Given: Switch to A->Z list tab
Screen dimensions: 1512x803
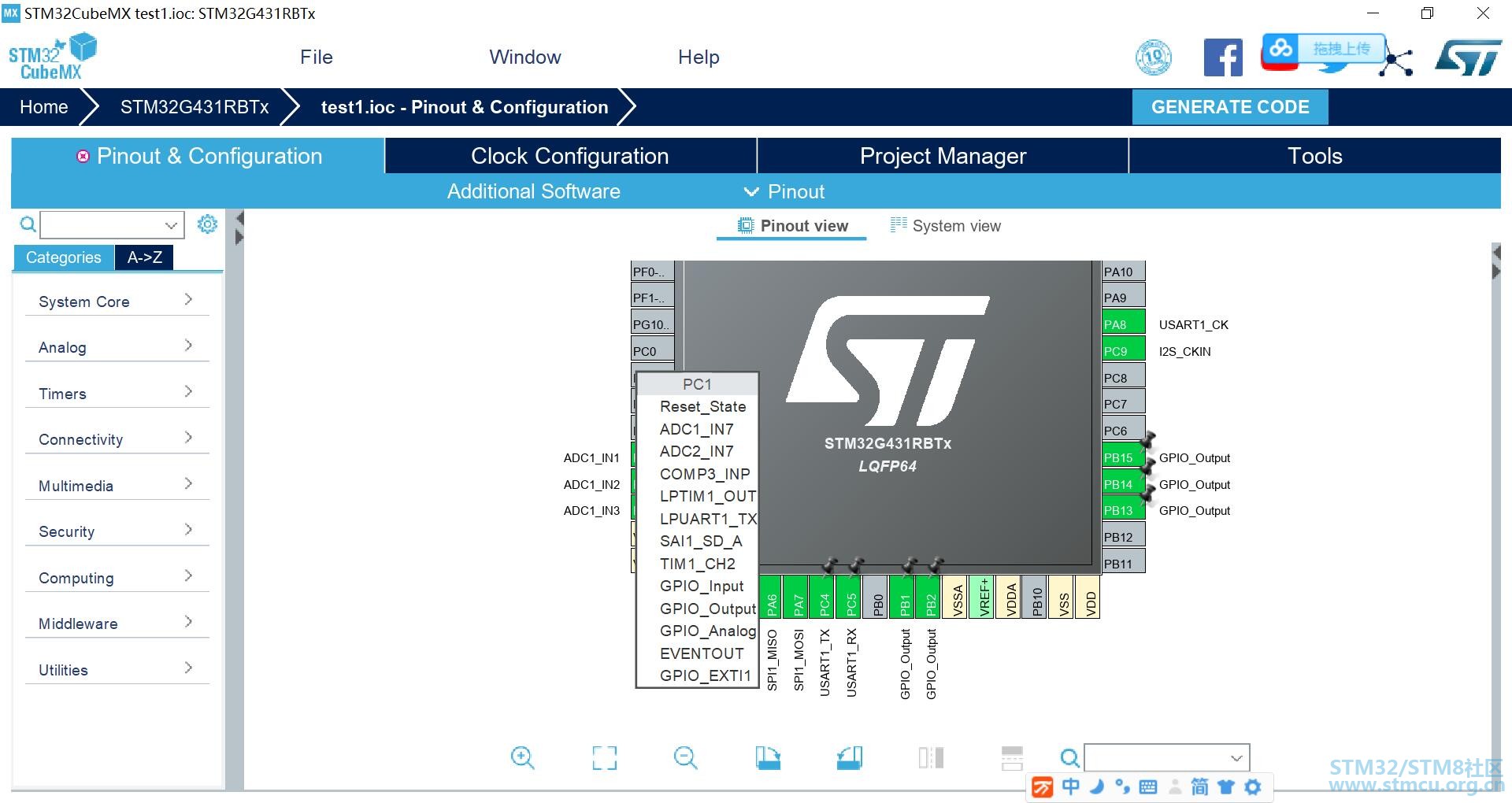Looking at the screenshot, I should point(145,257).
